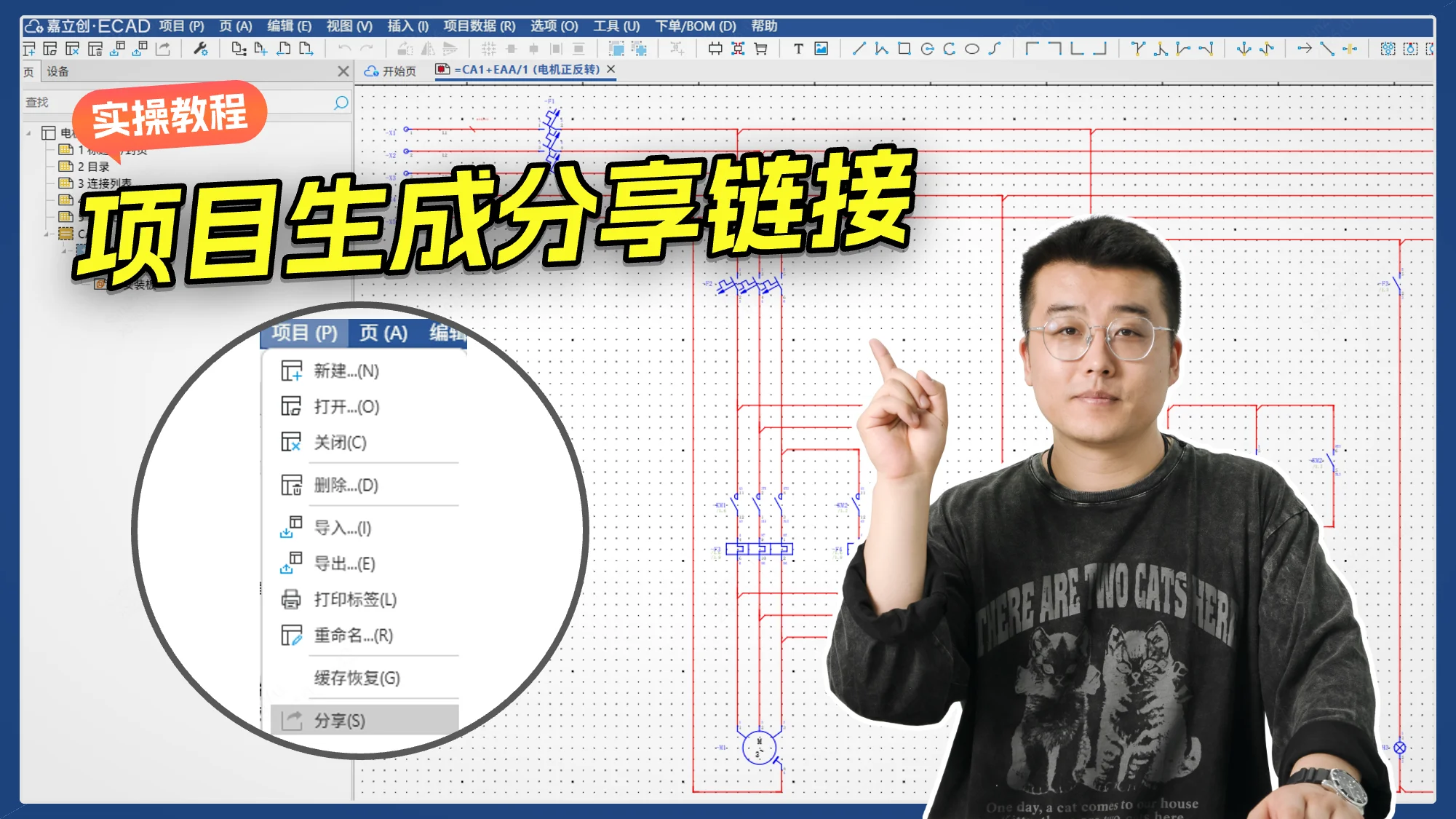The height and width of the screenshot is (819, 1456).
Task: Click the shopping cart icon in toolbar
Action: click(761, 49)
